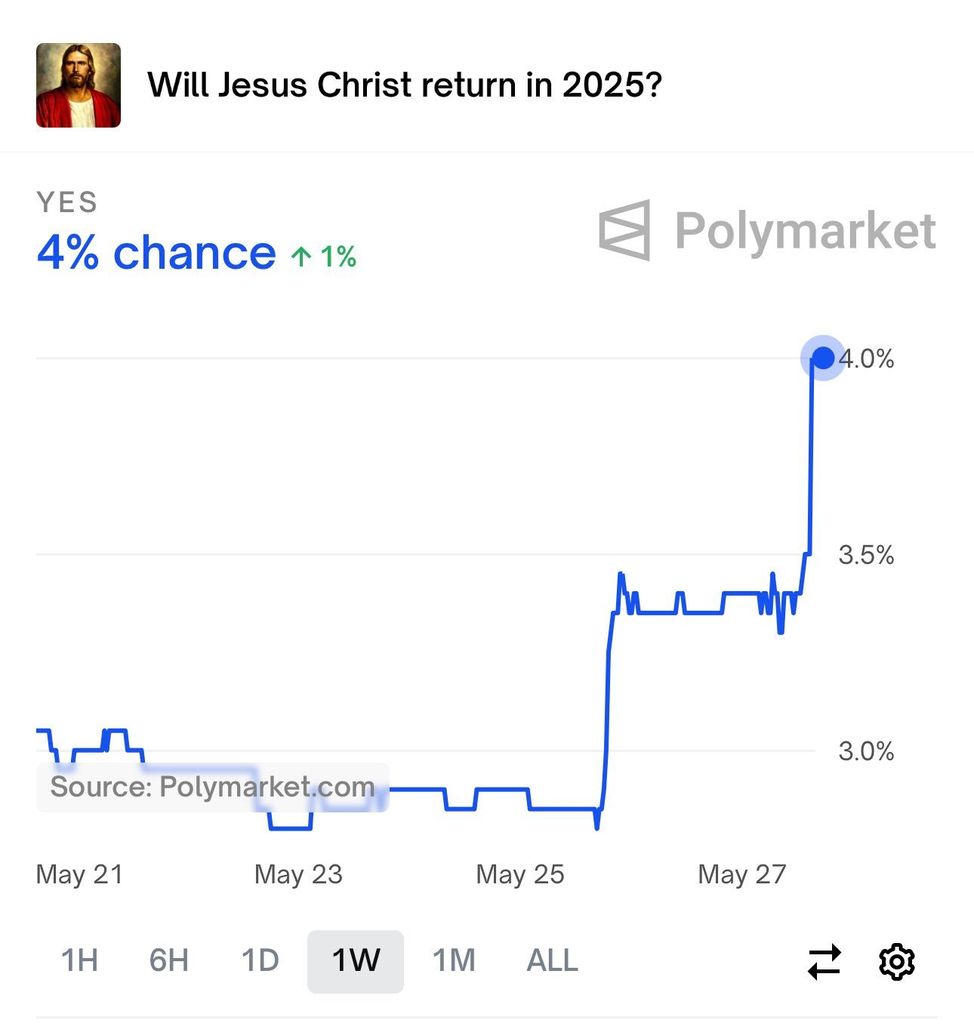The image size is (974, 1024).
Task: Select the 1W time range
Action: (355, 961)
